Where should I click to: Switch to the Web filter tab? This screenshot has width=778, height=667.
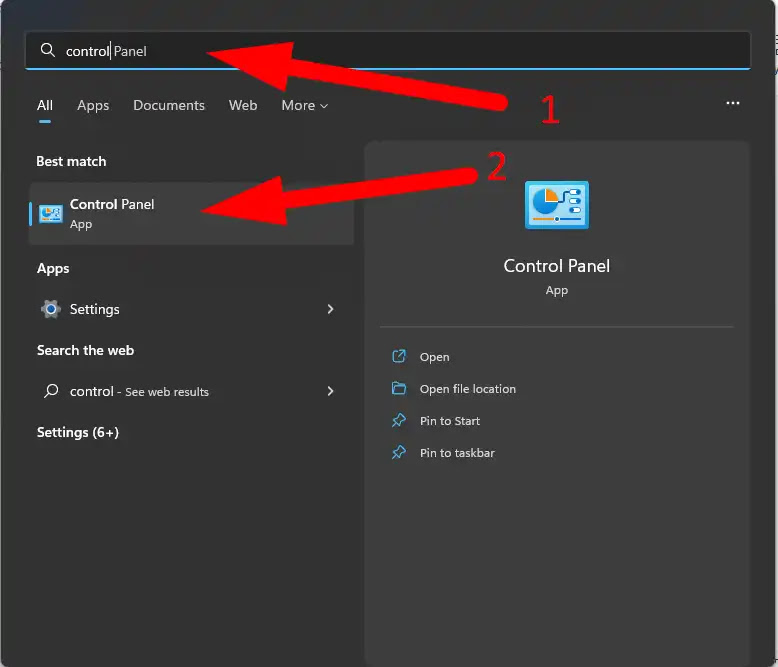pos(243,105)
